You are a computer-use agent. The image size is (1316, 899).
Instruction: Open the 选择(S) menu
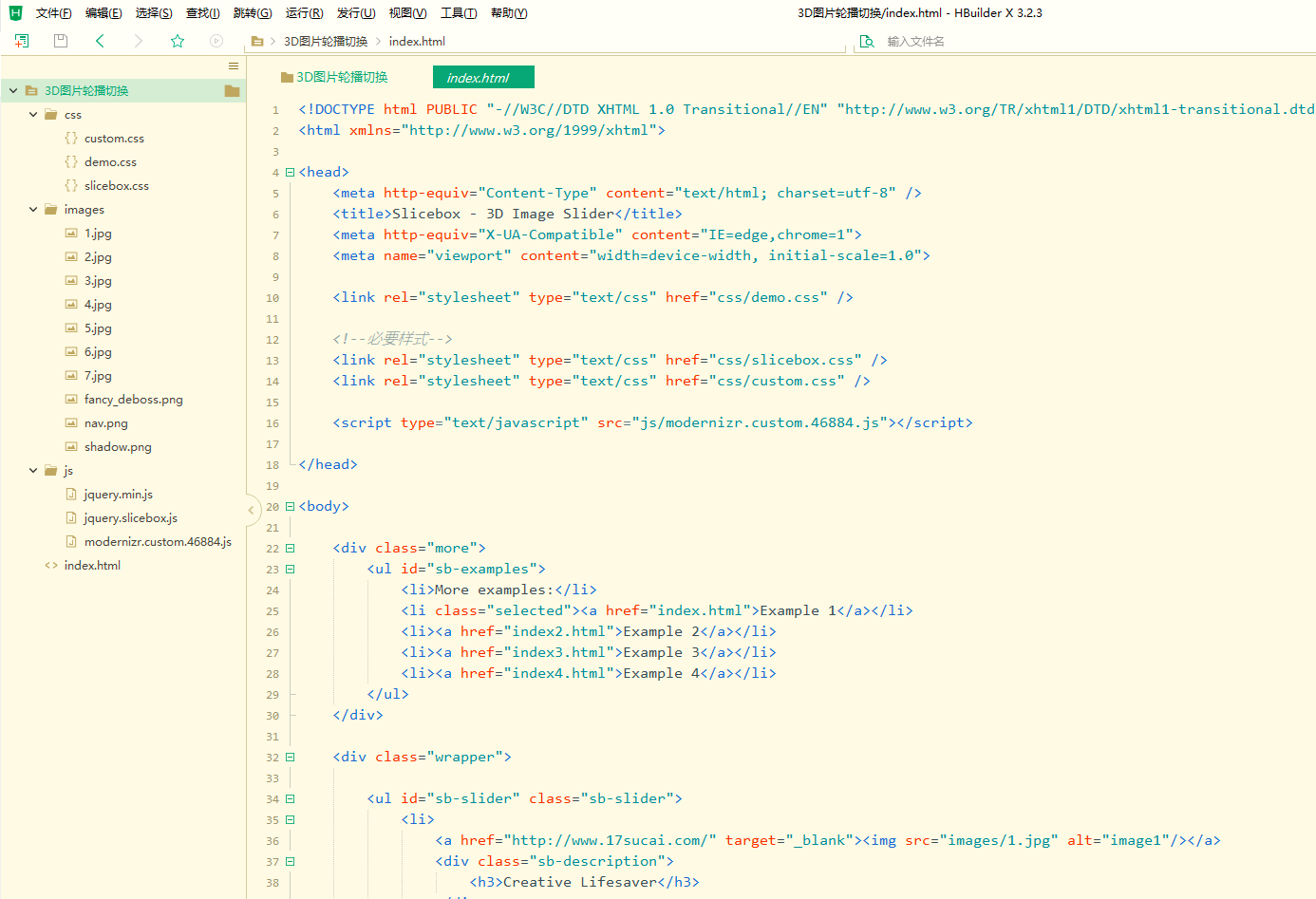tap(154, 13)
